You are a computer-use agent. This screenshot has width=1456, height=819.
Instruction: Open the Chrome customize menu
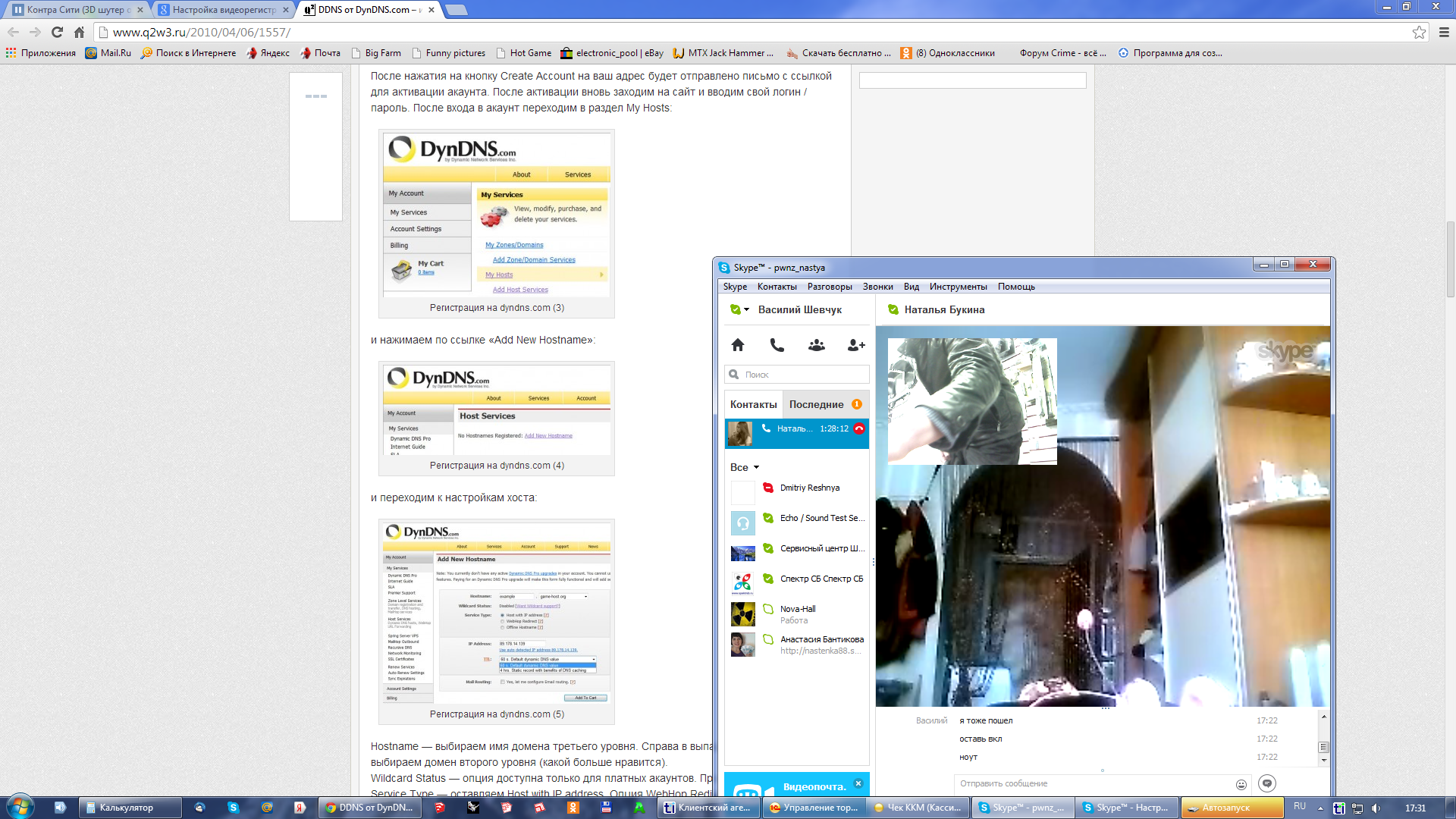tap(1443, 32)
